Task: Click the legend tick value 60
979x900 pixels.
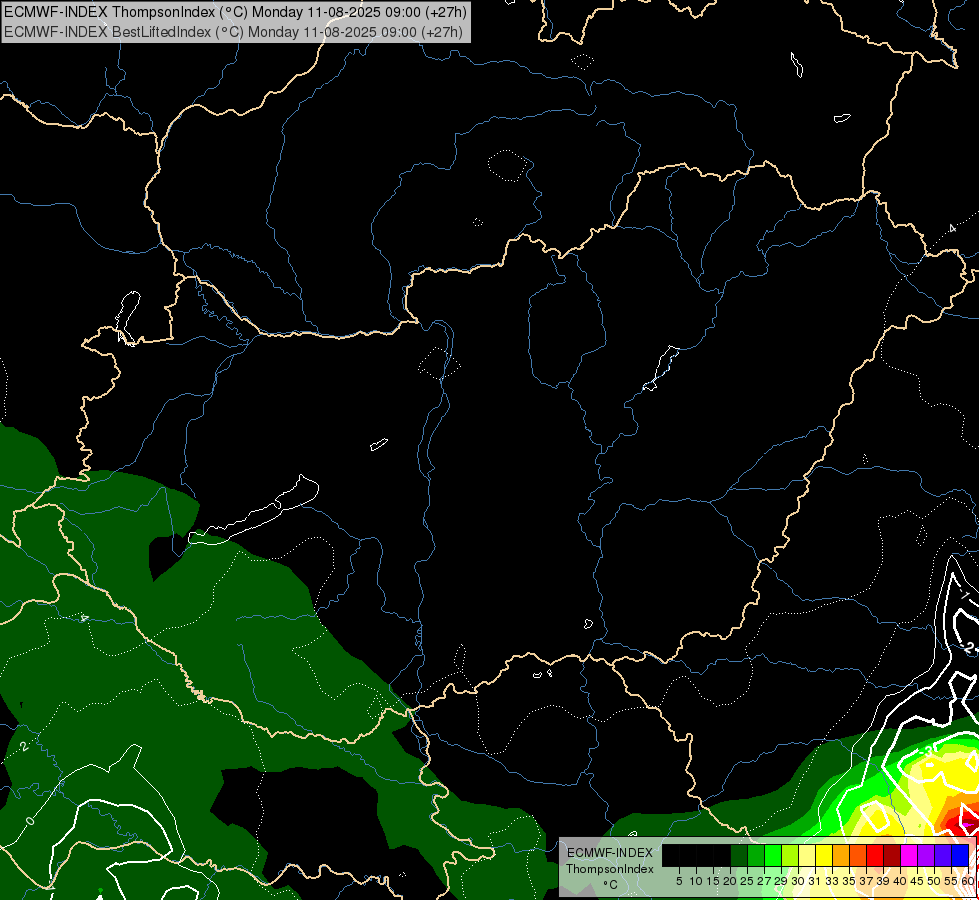Action: (968, 881)
